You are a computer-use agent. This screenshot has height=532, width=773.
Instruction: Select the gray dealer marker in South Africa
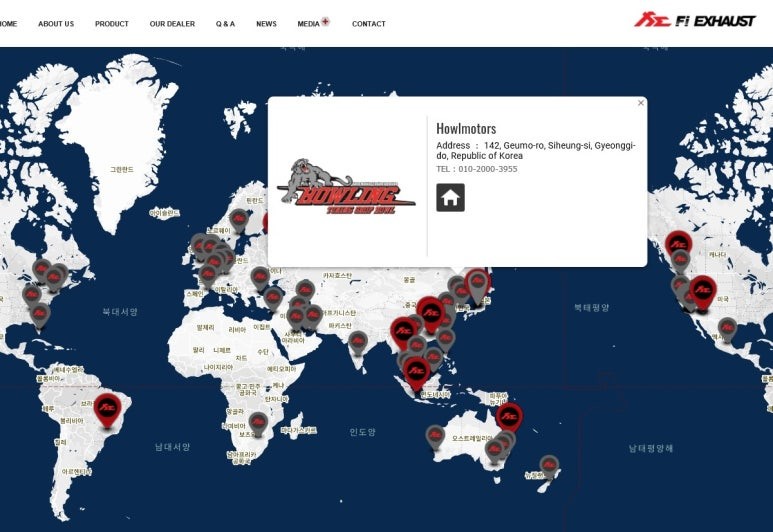coord(258,423)
